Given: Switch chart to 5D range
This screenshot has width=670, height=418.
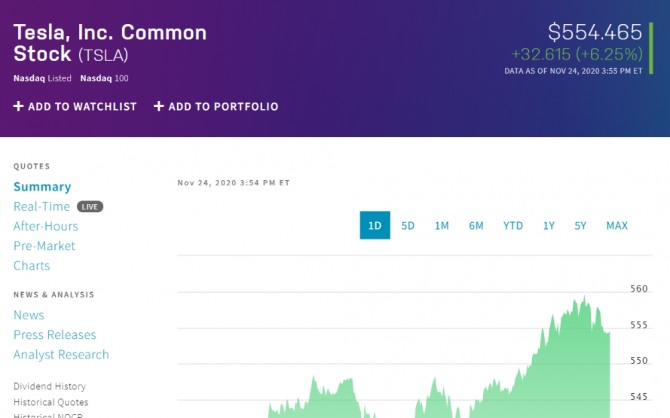Looking at the screenshot, I should (x=408, y=226).
